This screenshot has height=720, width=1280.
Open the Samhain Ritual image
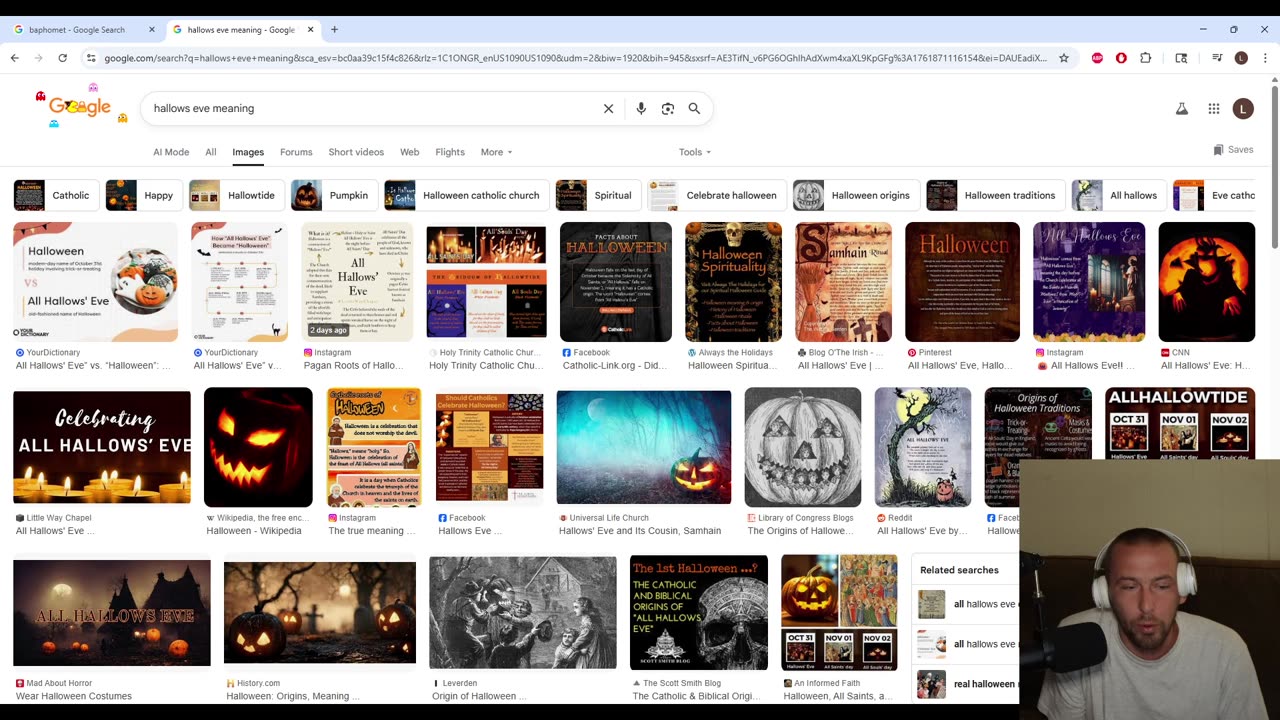coord(843,282)
